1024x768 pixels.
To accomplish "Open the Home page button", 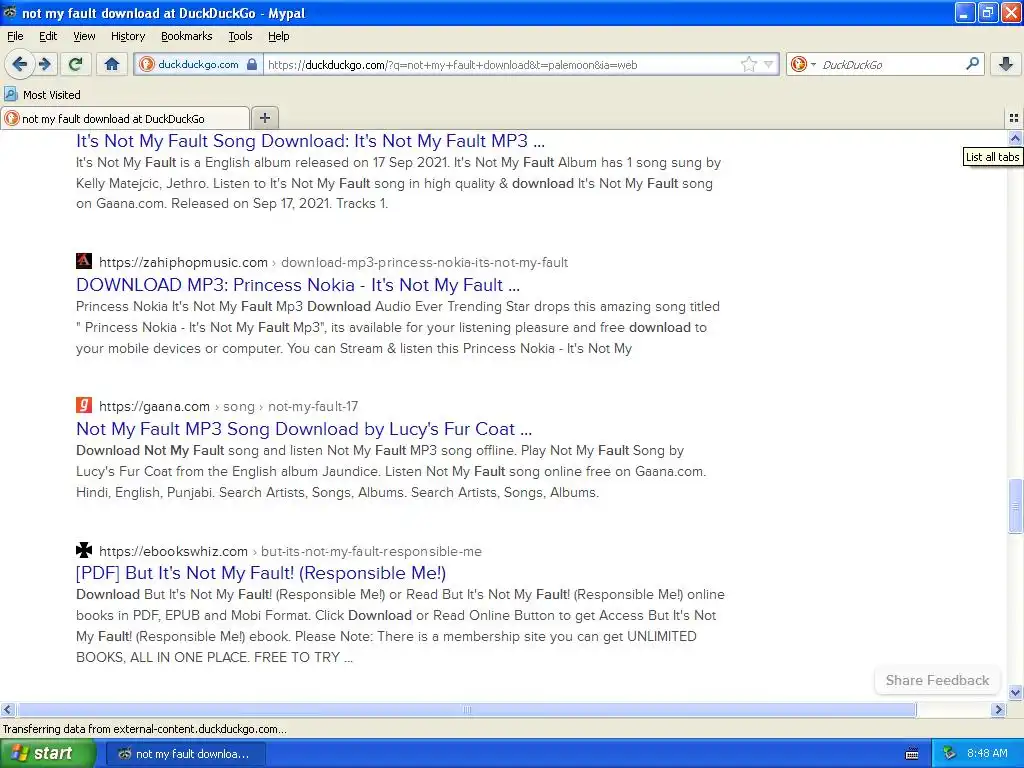I will pyautogui.click(x=112, y=64).
